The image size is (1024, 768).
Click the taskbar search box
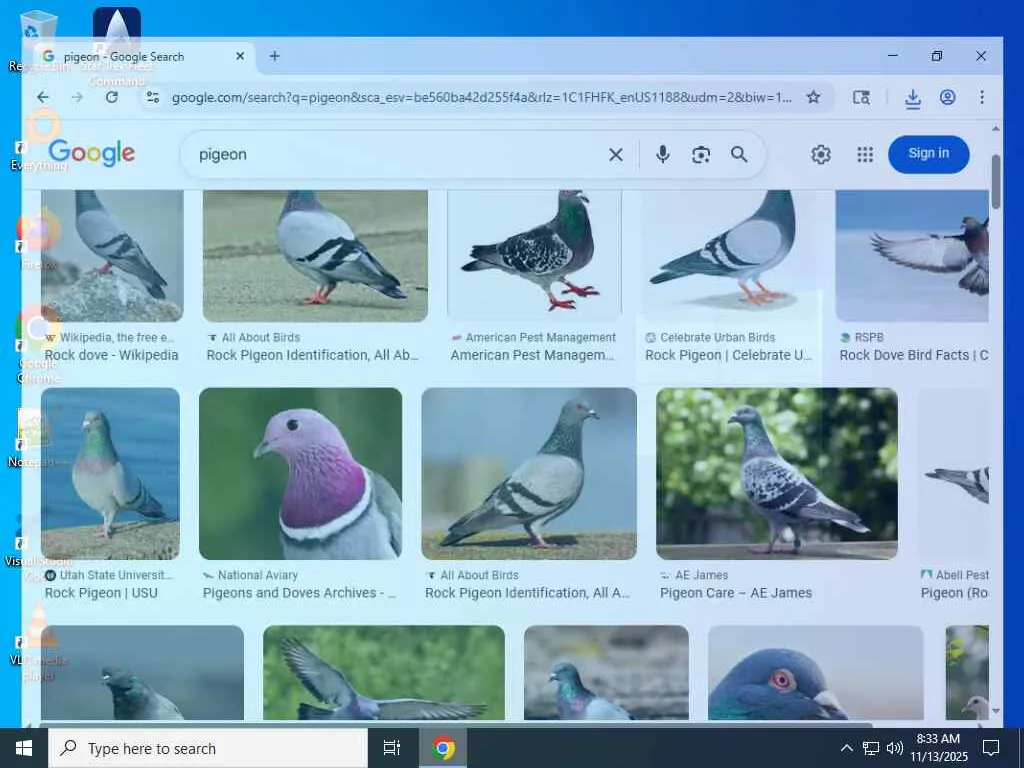pyautogui.click(x=208, y=748)
